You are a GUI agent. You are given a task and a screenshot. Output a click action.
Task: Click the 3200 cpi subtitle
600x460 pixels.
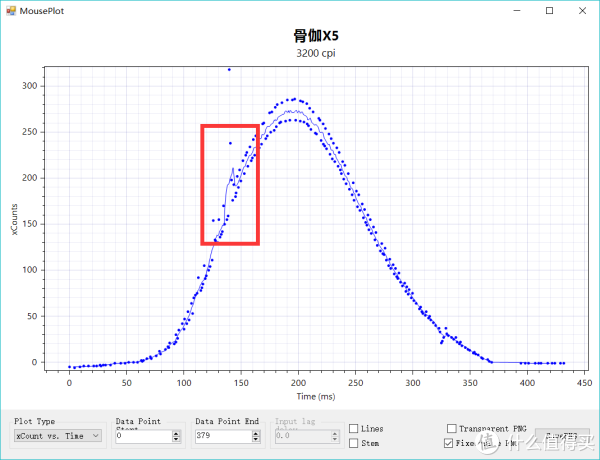pos(316,53)
